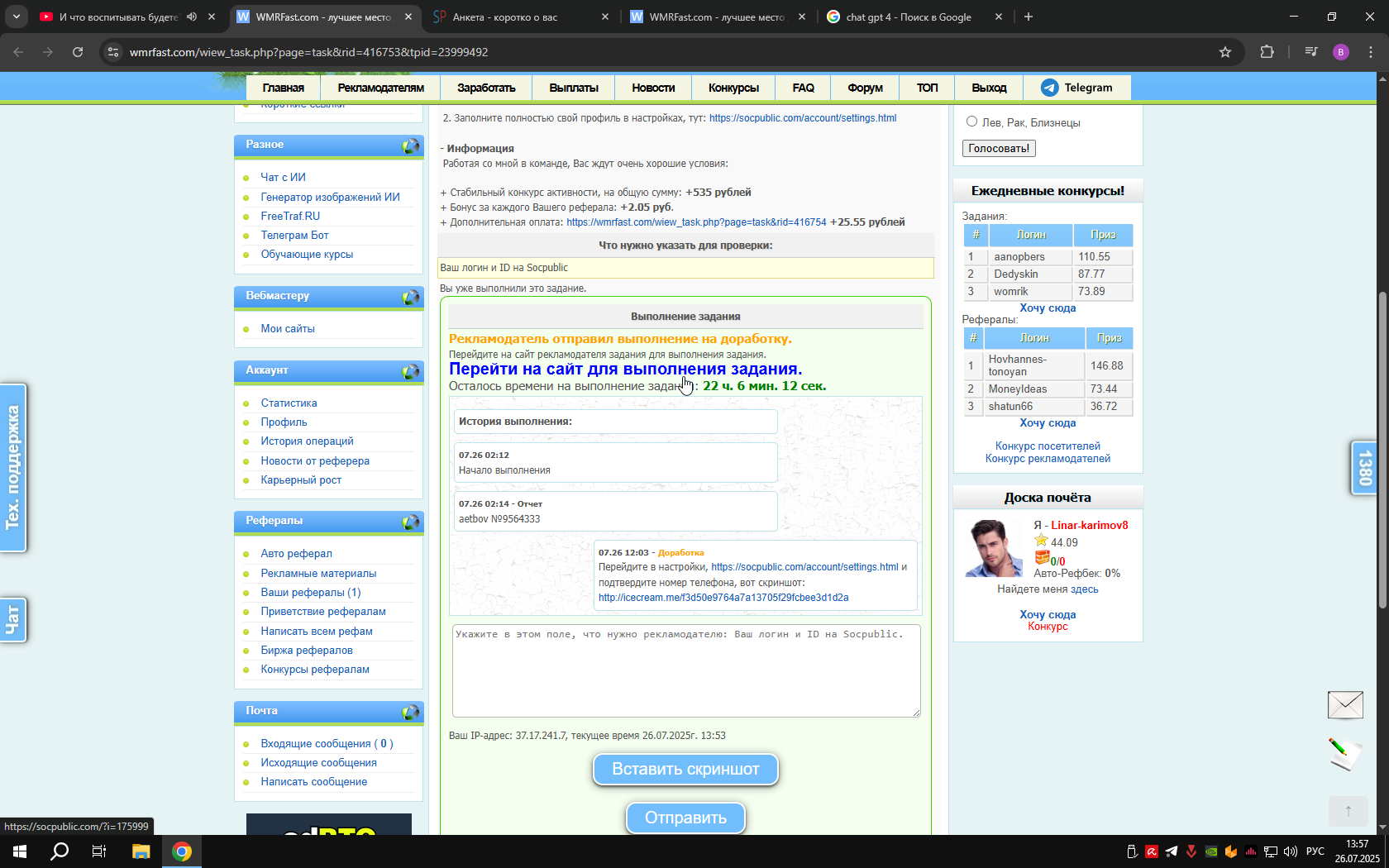This screenshot has width=1389, height=868.
Task: Go back using browser back arrow
Action: click(18, 52)
